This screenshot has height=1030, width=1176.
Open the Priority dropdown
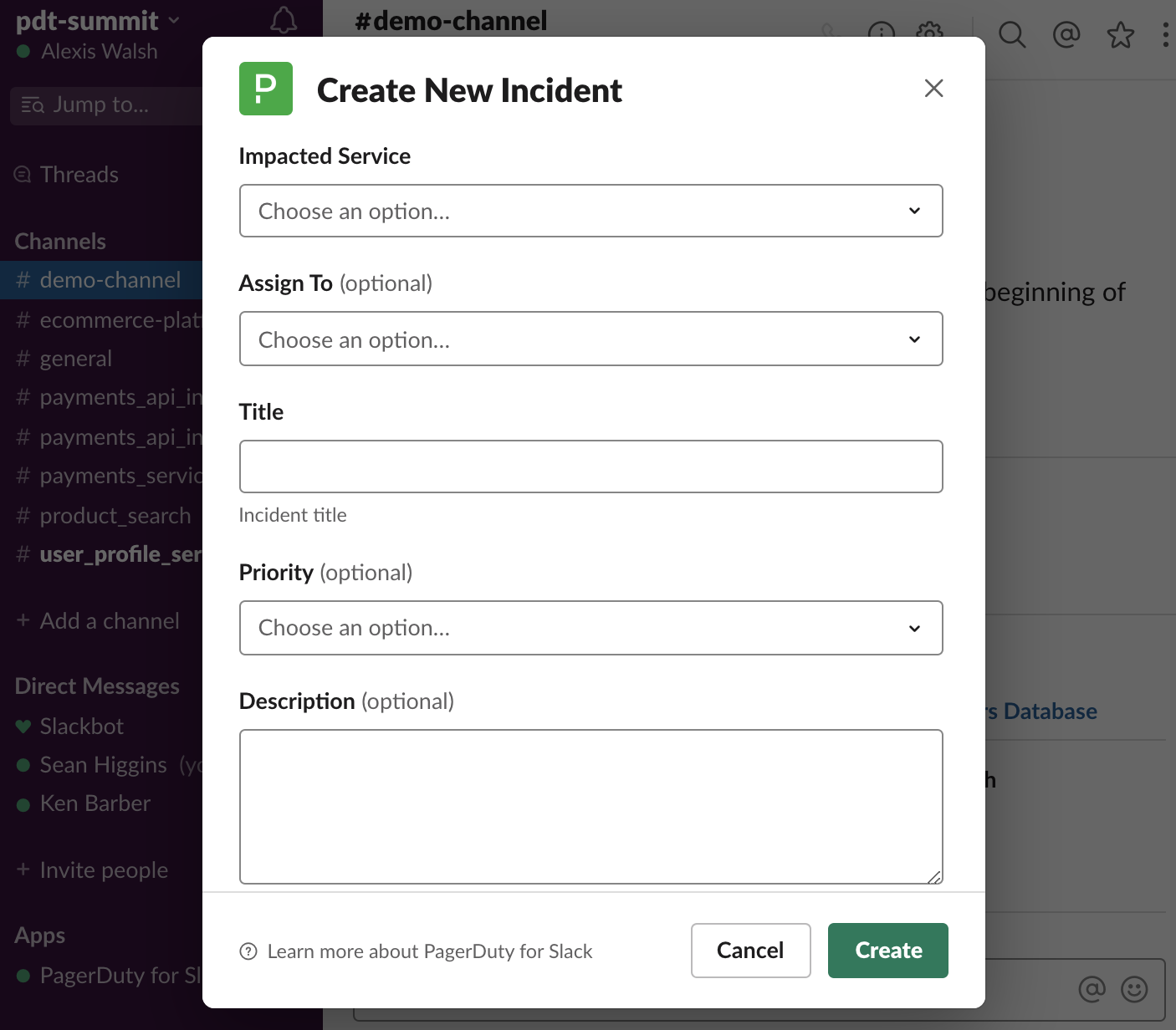pyautogui.click(x=591, y=628)
